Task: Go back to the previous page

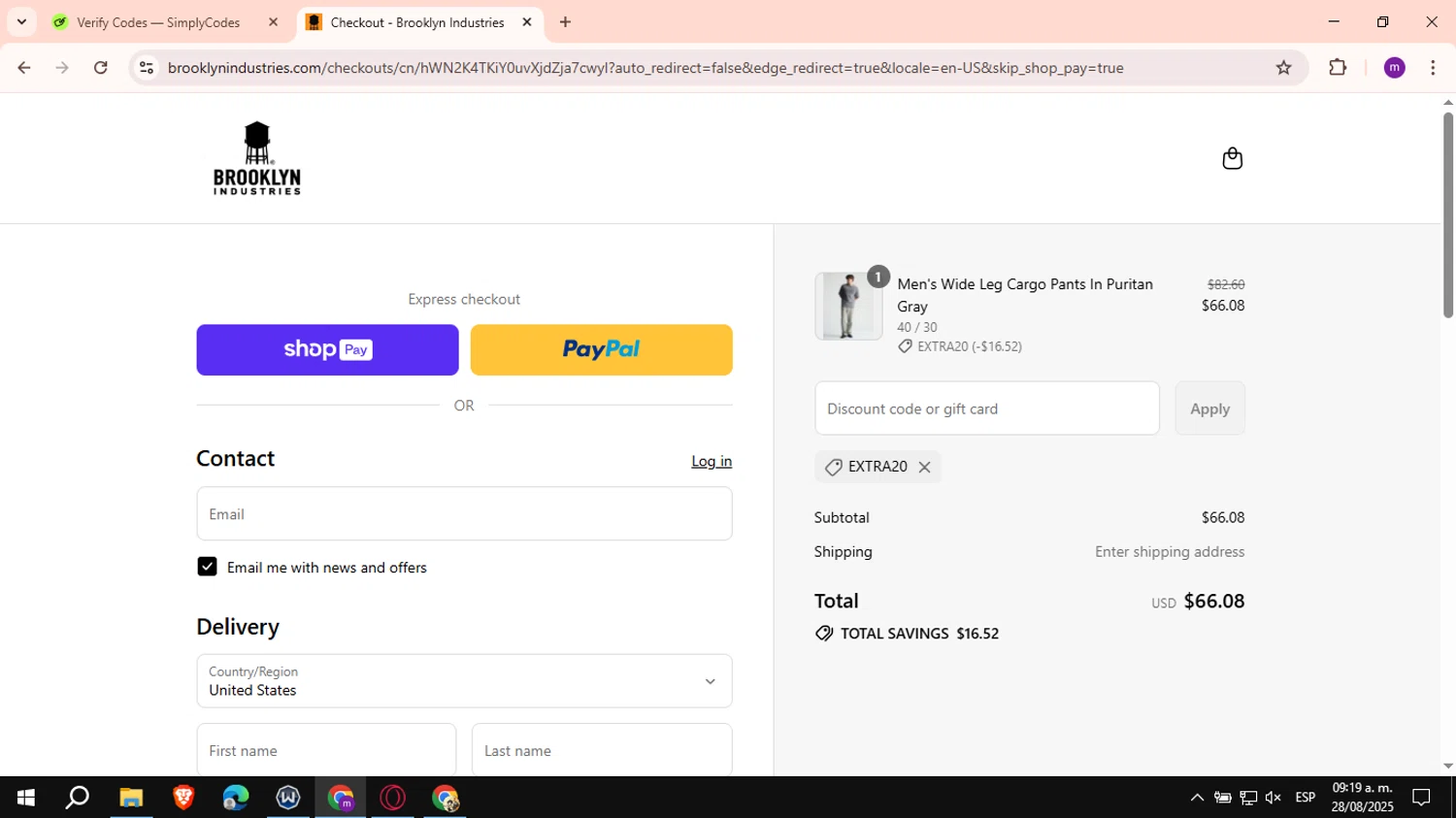Action: click(x=24, y=68)
